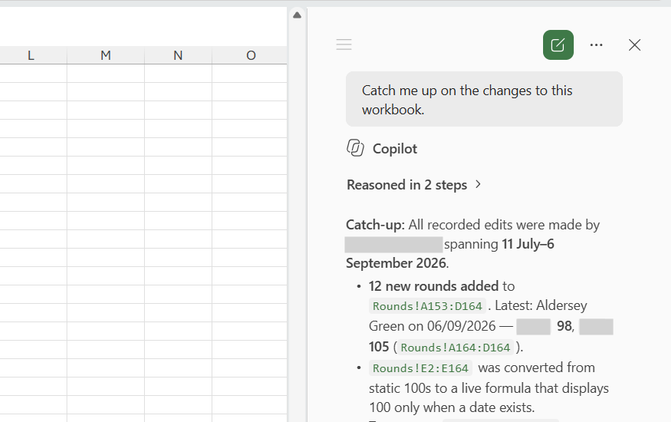
Task: Close the Copilot pane
Action: coord(635,45)
